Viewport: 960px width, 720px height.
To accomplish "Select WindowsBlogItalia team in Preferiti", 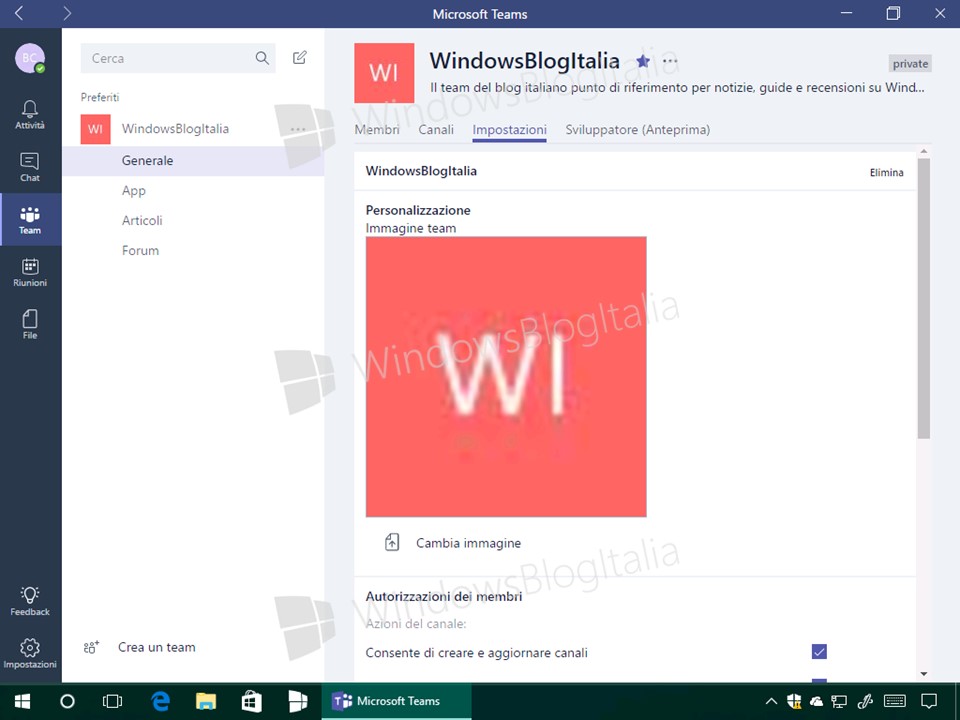I will (175, 129).
